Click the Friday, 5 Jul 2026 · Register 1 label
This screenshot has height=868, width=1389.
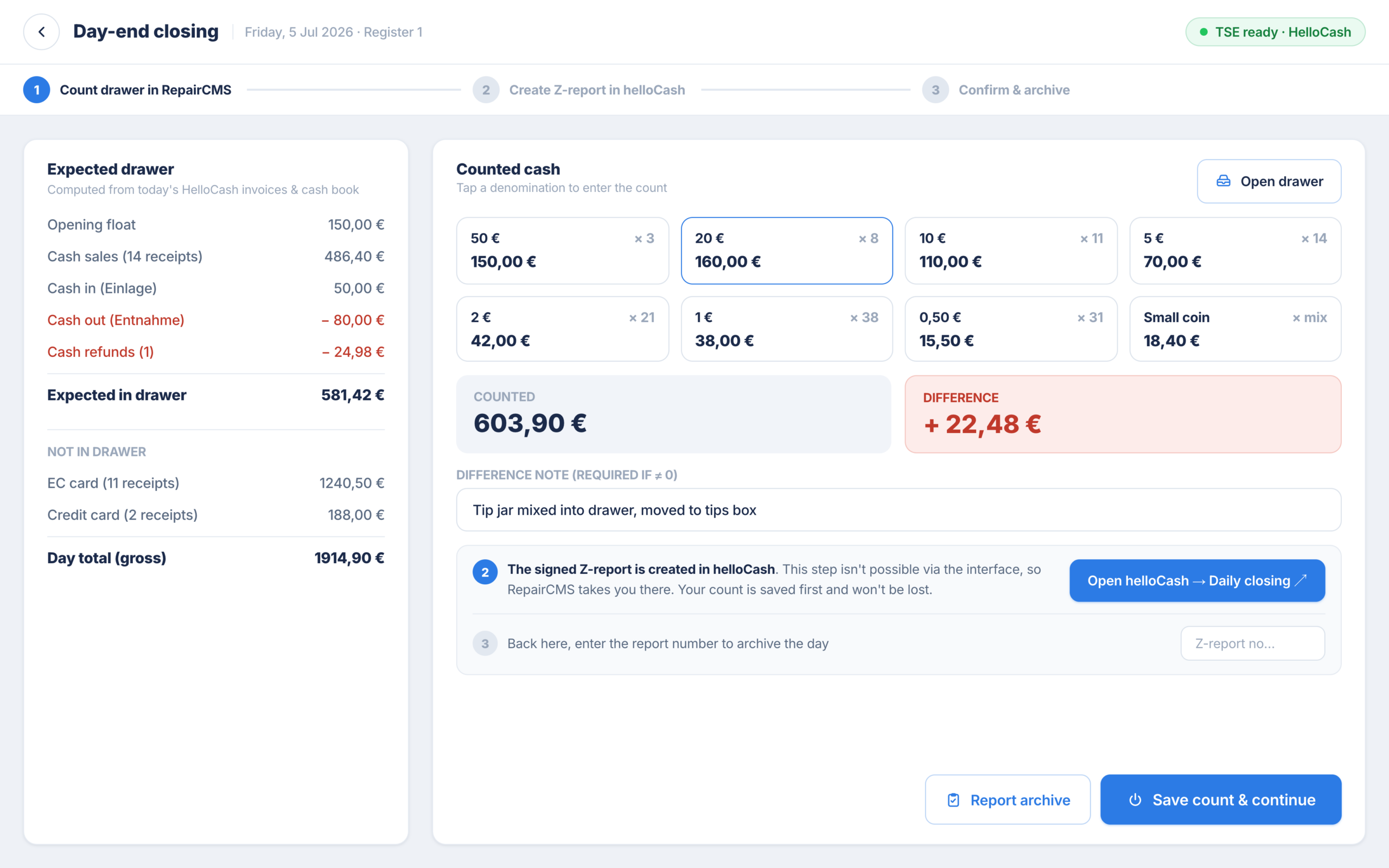pos(334,32)
